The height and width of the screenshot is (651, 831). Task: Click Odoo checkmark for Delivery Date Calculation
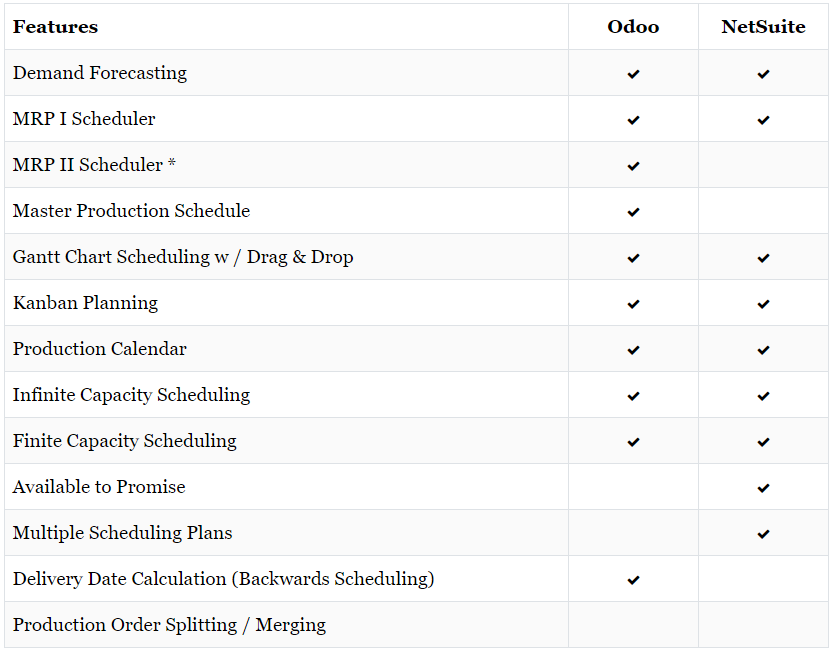tap(633, 580)
